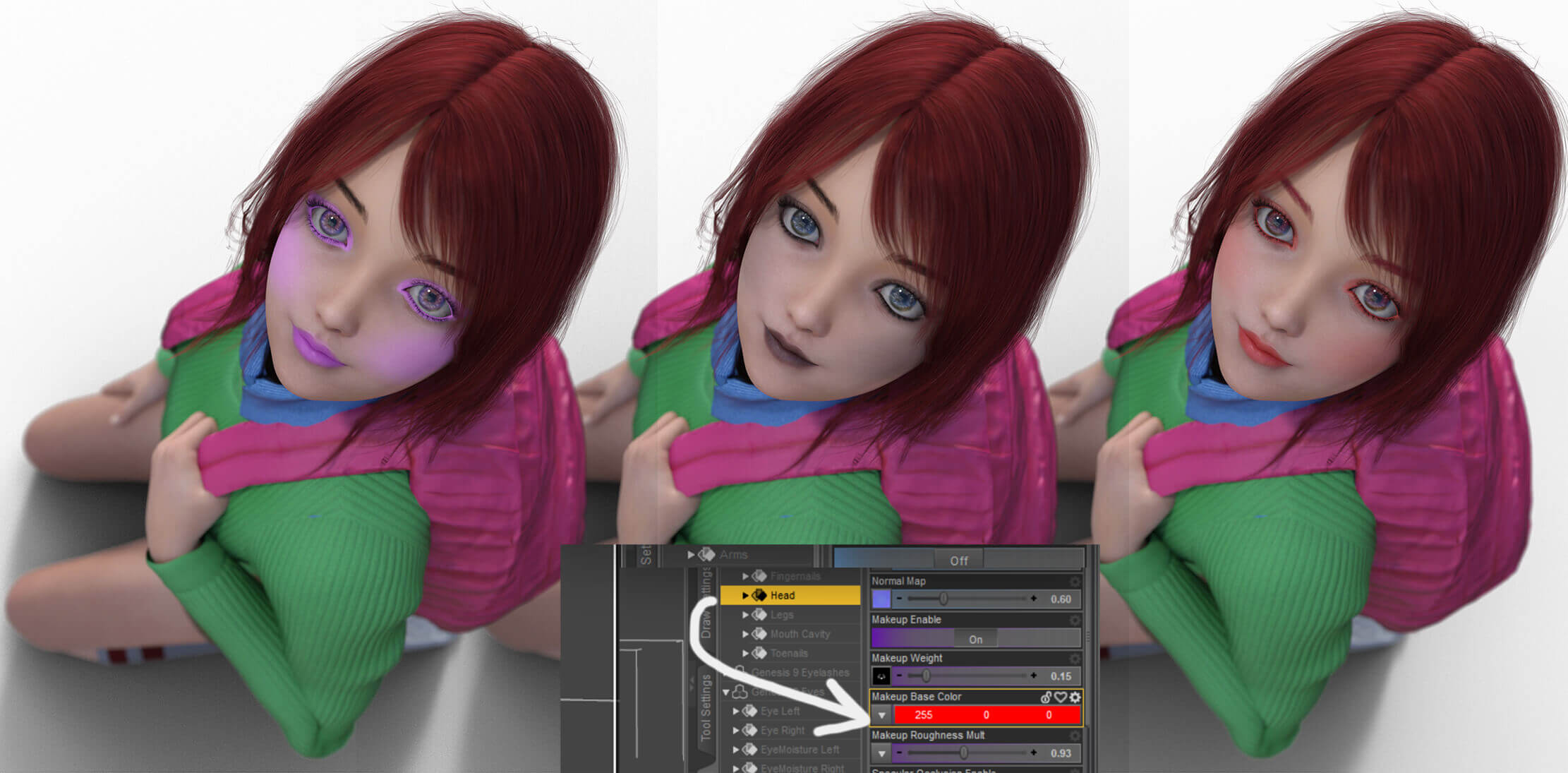The width and height of the screenshot is (1568, 773).
Task: Click the link icon on Makeup Base Color
Action: [1047, 697]
